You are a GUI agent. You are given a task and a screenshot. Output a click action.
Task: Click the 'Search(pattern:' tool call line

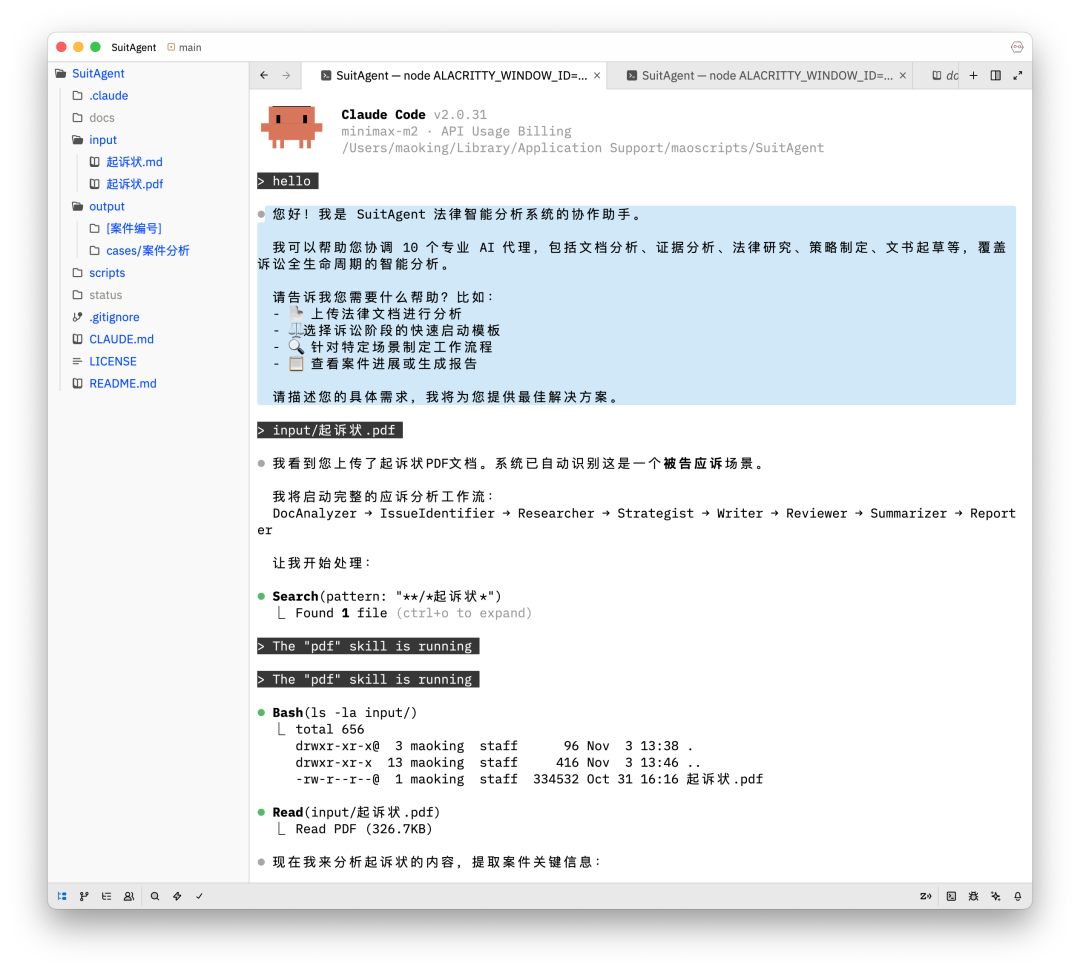[386, 597]
